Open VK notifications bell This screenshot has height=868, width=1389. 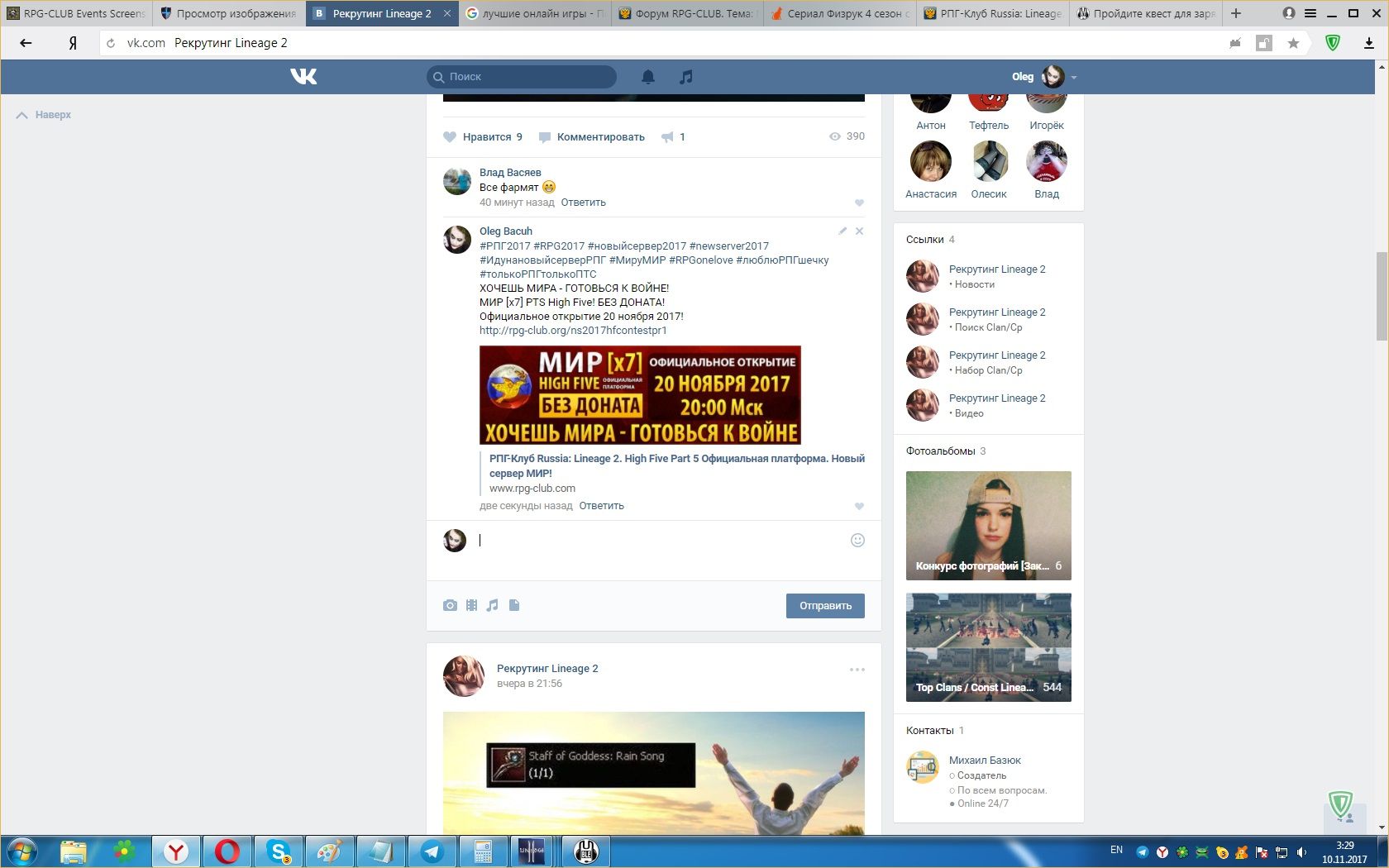click(648, 77)
